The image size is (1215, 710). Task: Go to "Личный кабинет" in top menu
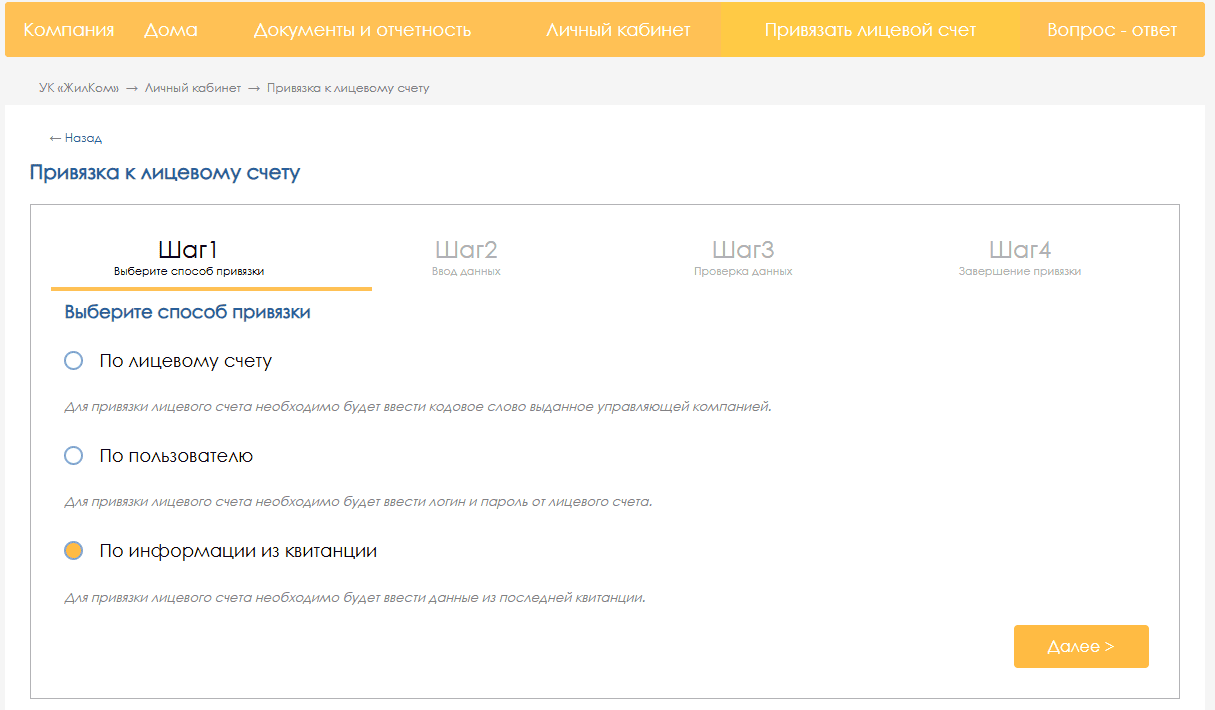[618, 30]
